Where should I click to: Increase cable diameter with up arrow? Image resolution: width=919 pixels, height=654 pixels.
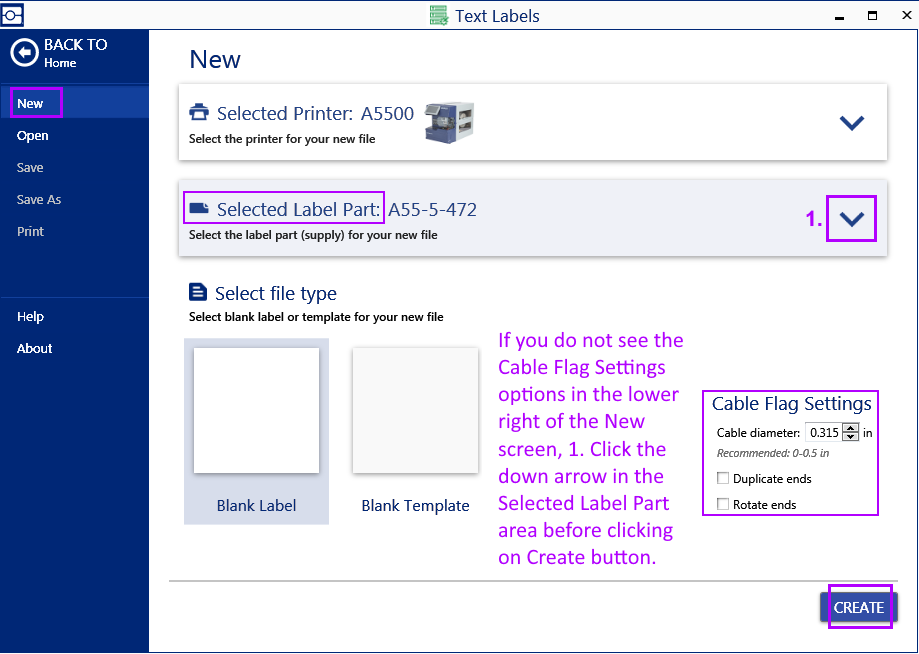(851, 428)
